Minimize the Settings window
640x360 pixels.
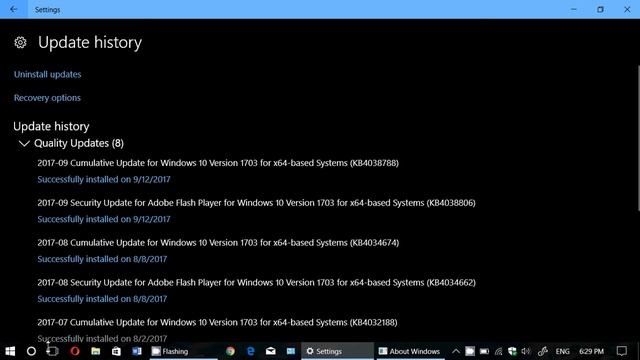click(x=573, y=9)
